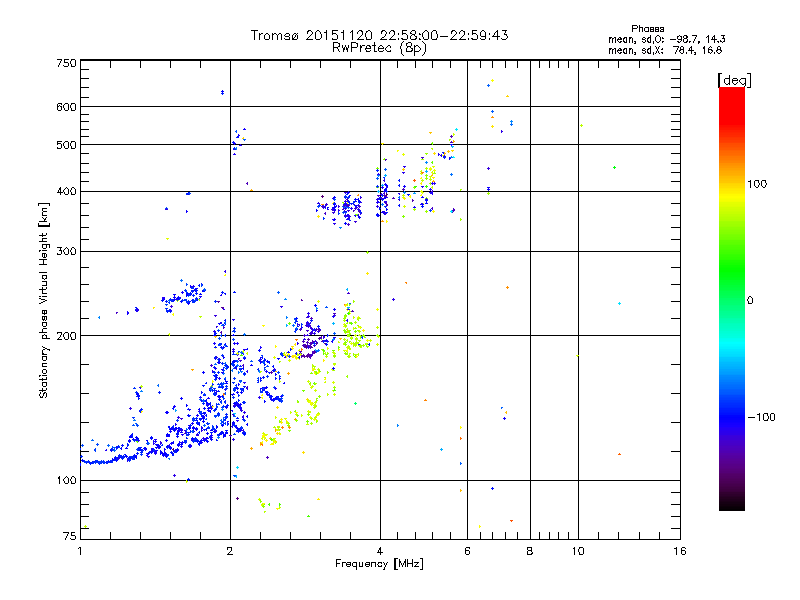800x600 pixels.
Task: Click the plot title 'Tromsø 20151120 22:58:00-22:59:43'
Action: [x=379, y=35]
